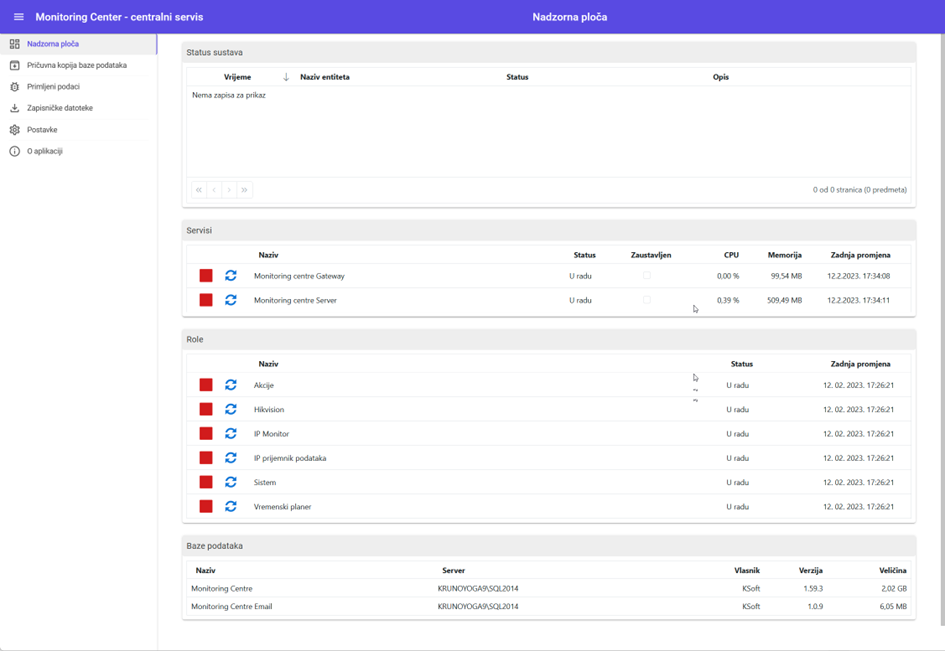Restart the Monitoring centre Server service

pos(231,300)
